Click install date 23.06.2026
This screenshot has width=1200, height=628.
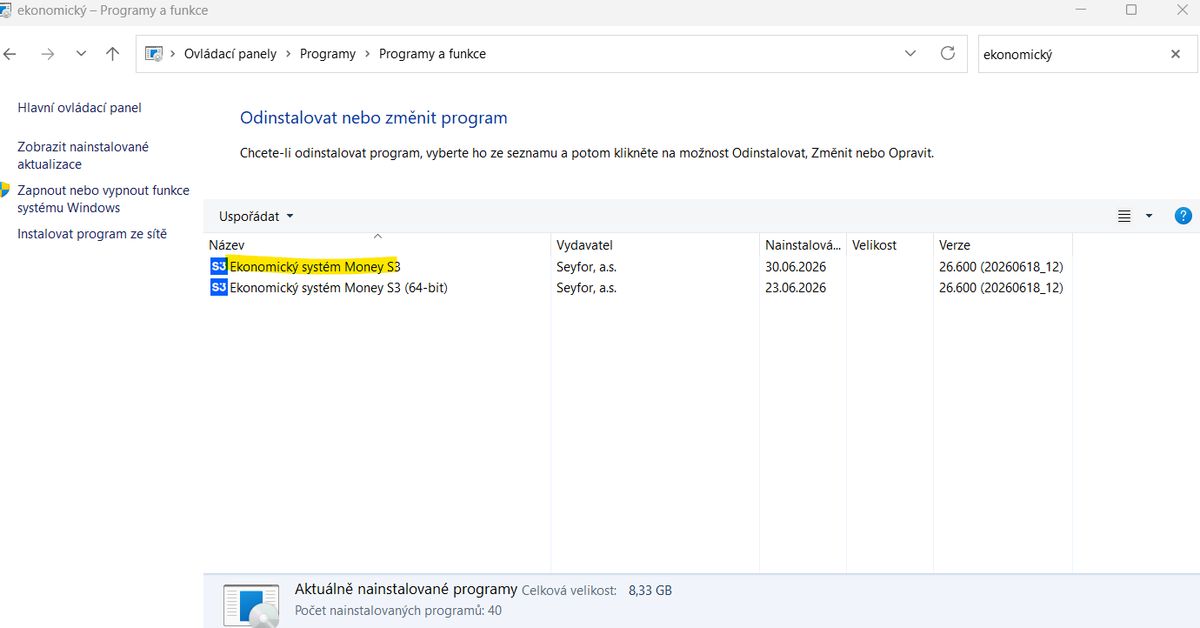[x=796, y=287]
